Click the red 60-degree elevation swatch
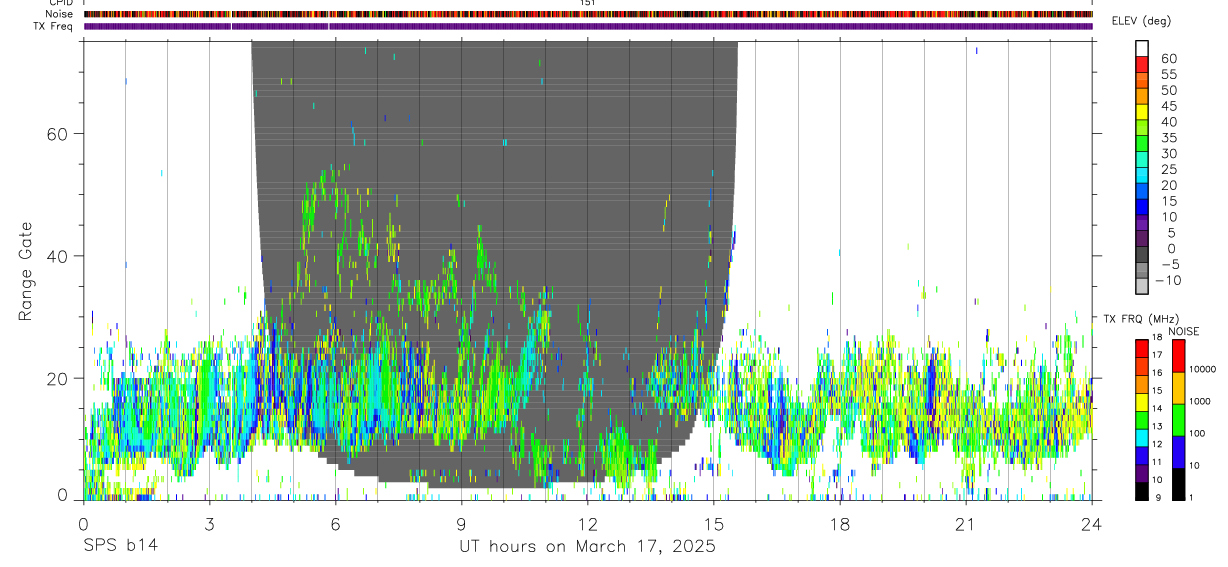The width and height of the screenshot is (1228, 567). tap(1142, 63)
